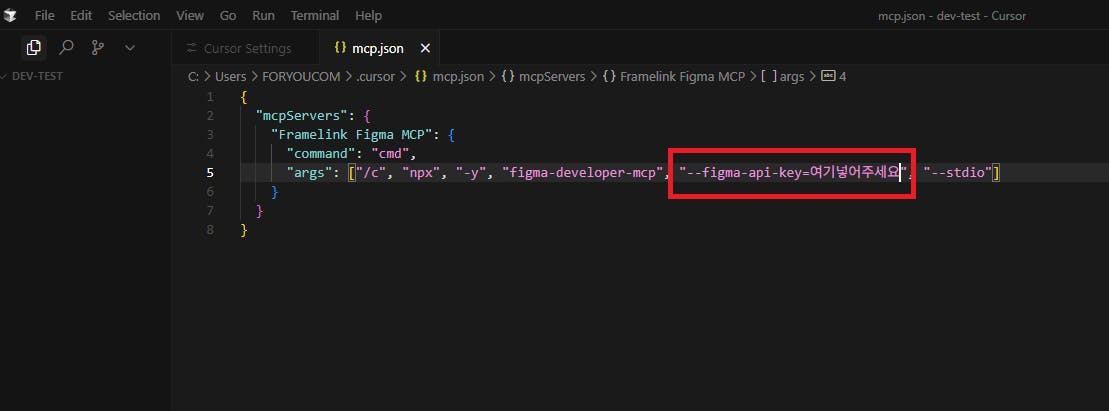The width and height of the screenshot is (1109, 411).
Task: Click the mcp.json breadcrumb segment
Action: pyautogui.click(x=458, y=76)
